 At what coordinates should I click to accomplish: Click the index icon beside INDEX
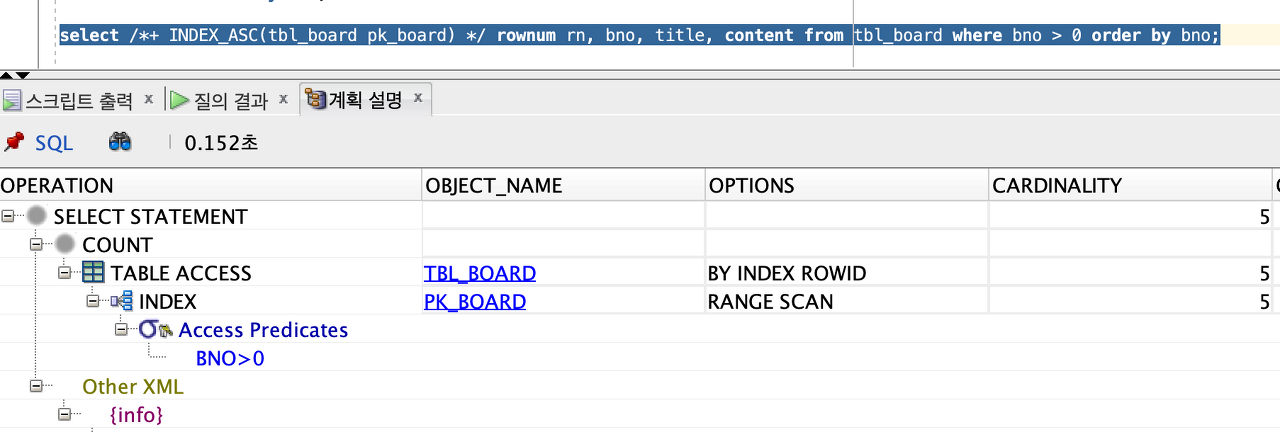122,301
